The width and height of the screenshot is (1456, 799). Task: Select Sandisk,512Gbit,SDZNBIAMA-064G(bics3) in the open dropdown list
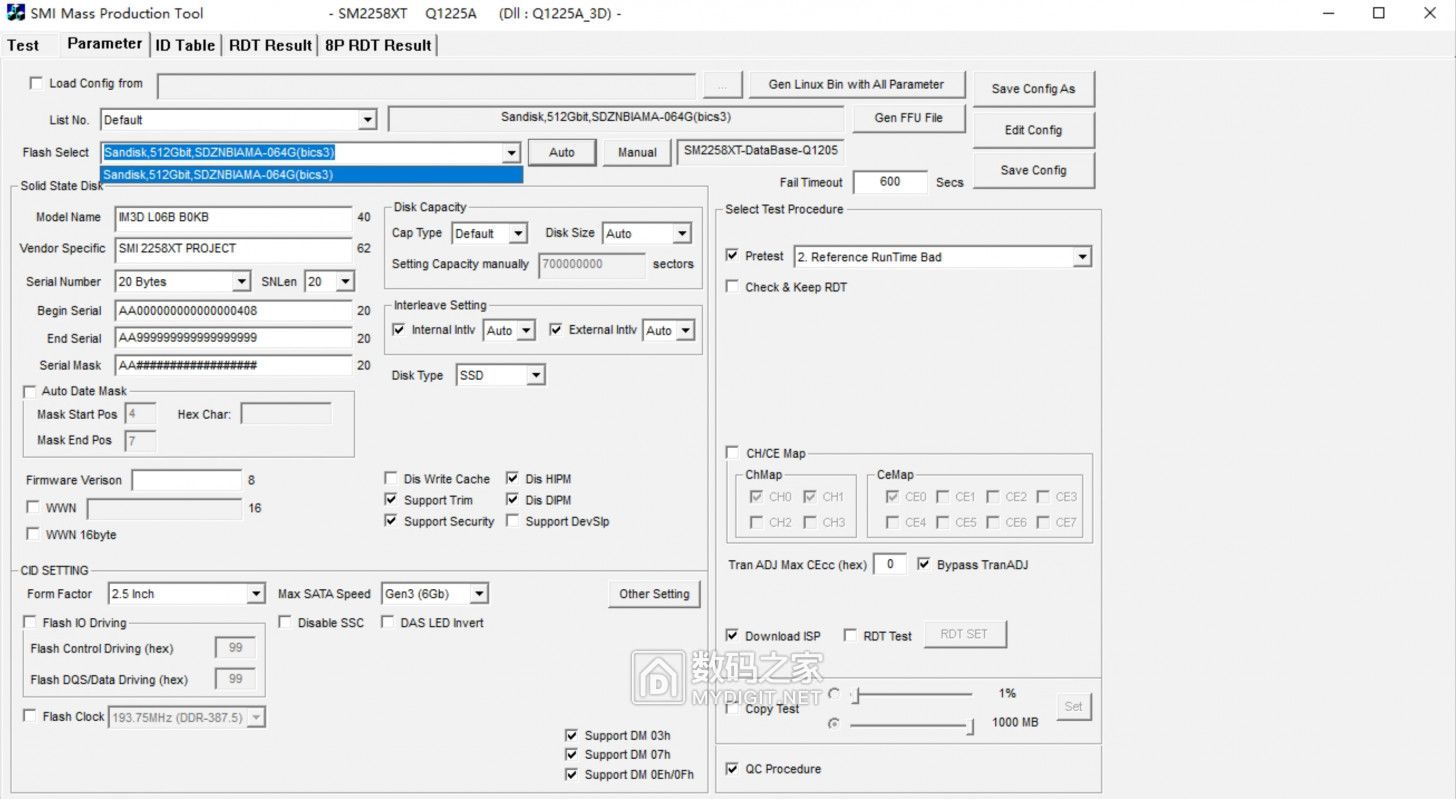click(x=312, y=175)
